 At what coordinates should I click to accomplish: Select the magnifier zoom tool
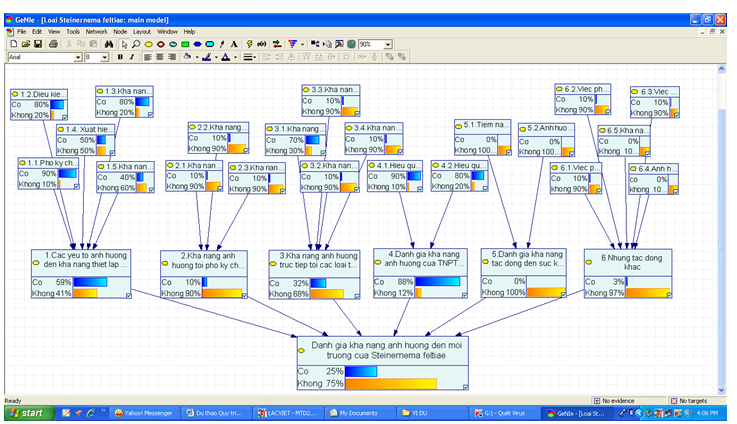coord(136,44)
